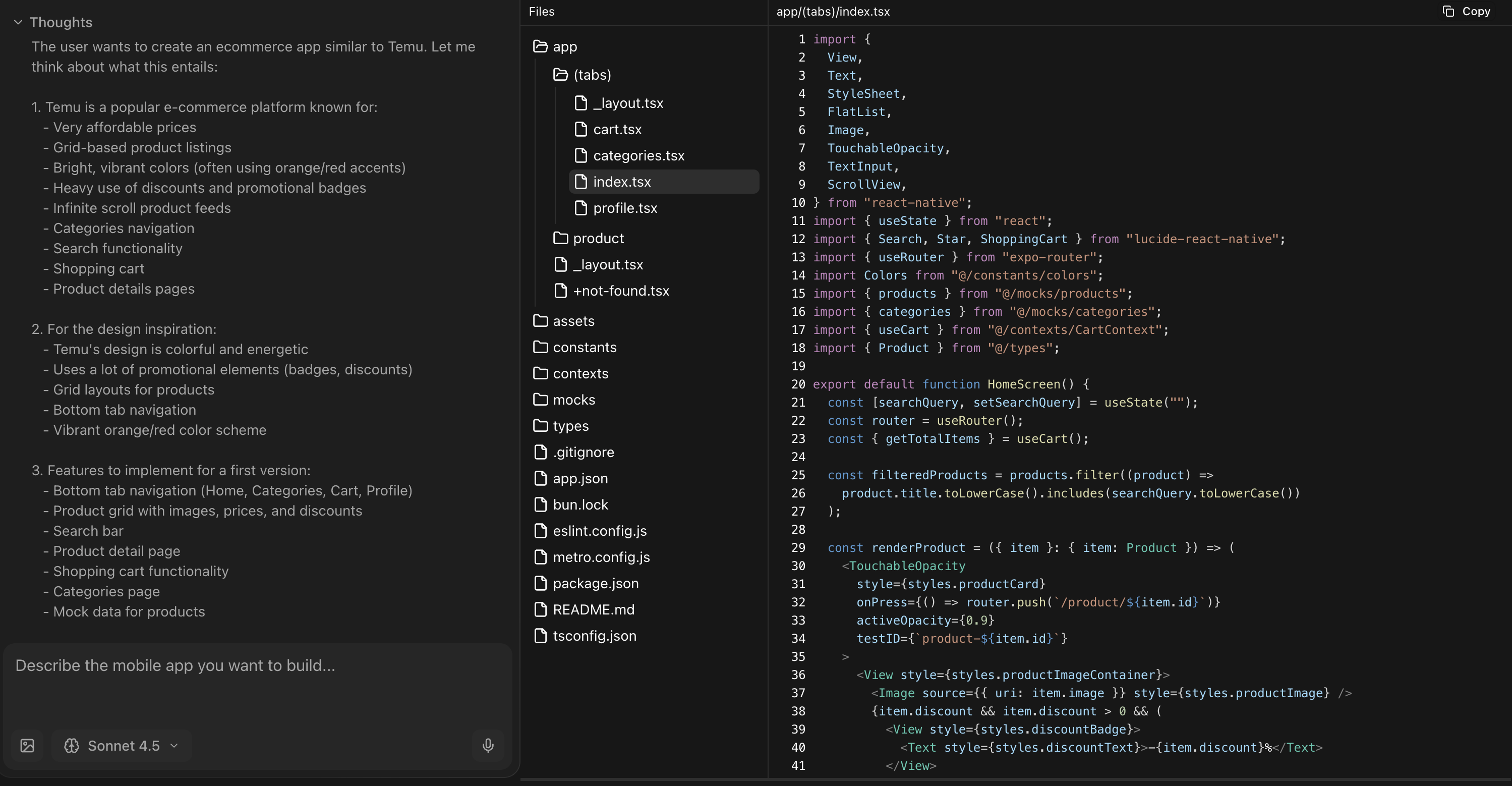Open the cart.tsx file

pos(617,129)
